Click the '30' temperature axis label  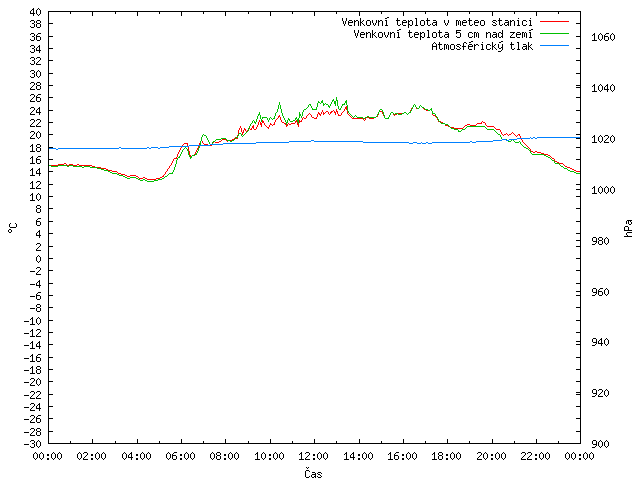[x=36, y=74]
